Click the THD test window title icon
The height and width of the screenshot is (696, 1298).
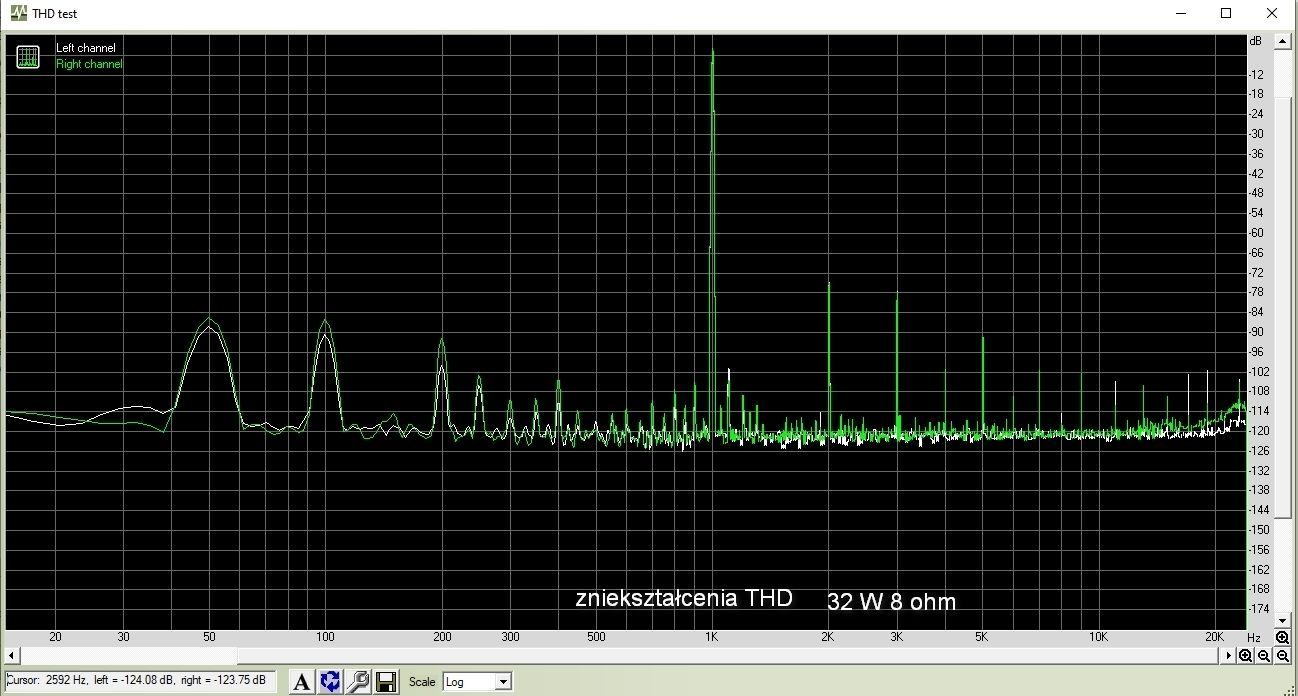(x=18, y=14)
